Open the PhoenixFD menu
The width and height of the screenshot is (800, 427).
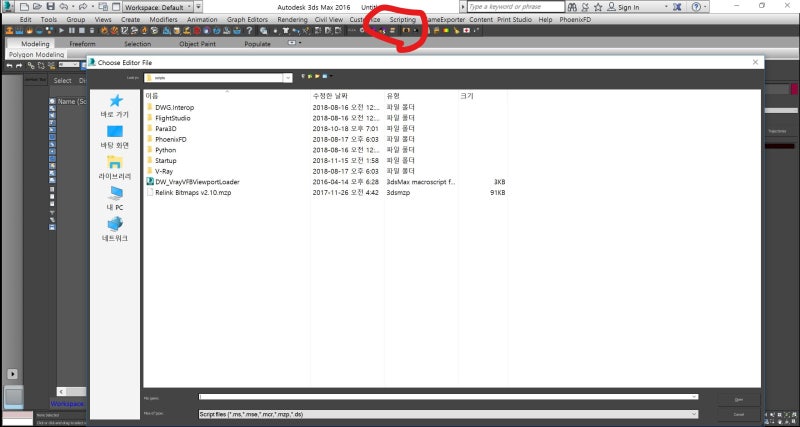(575, 19)
